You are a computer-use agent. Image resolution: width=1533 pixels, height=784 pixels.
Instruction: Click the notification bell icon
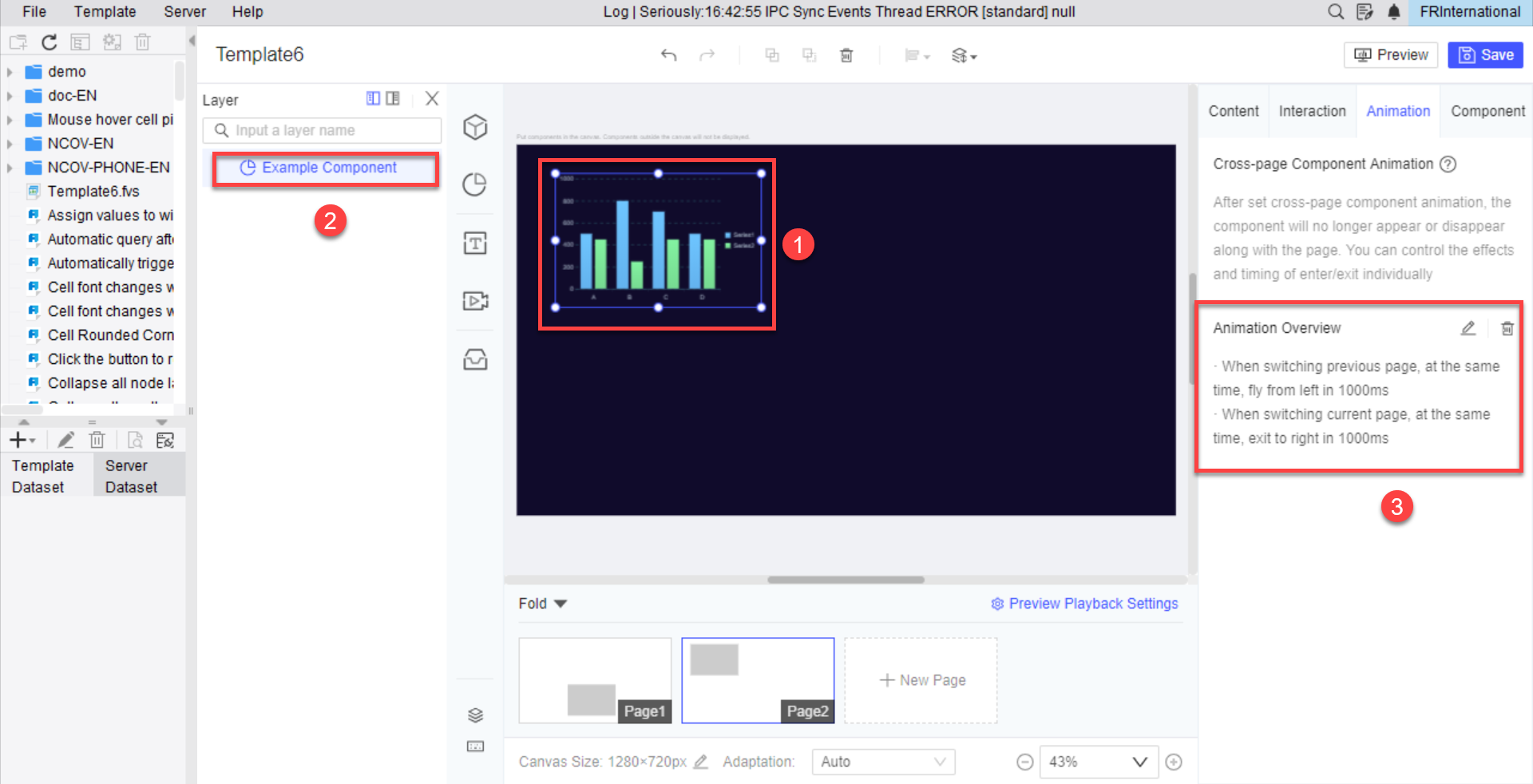tap(1394, 12)
